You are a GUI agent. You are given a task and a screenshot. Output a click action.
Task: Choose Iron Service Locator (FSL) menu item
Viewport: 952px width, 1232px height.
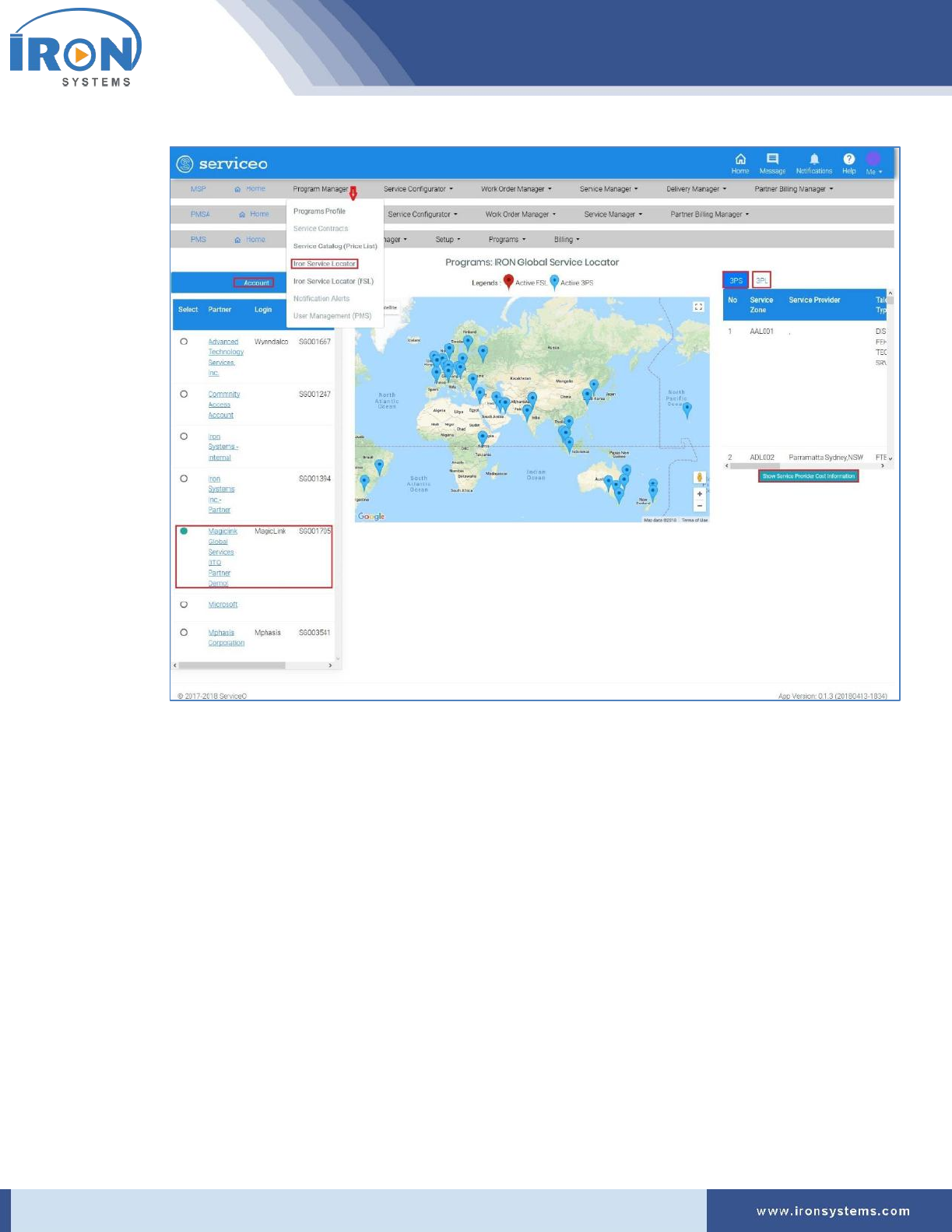tap(333, 281)
